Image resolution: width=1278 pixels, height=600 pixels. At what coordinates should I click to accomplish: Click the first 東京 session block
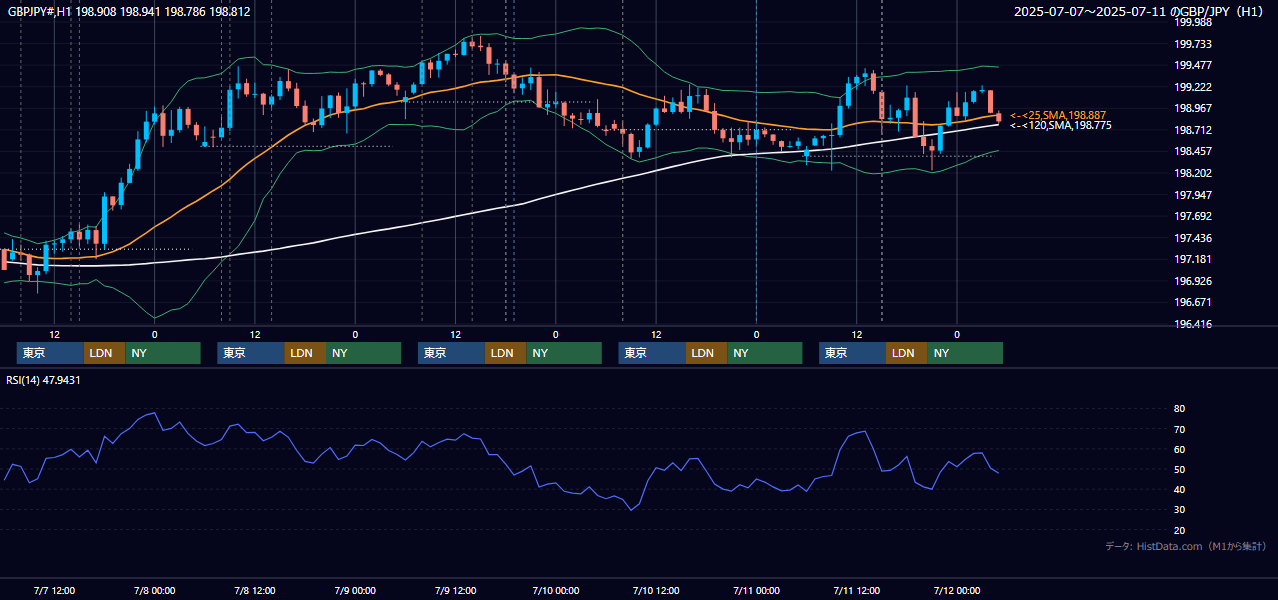point(50,353)
